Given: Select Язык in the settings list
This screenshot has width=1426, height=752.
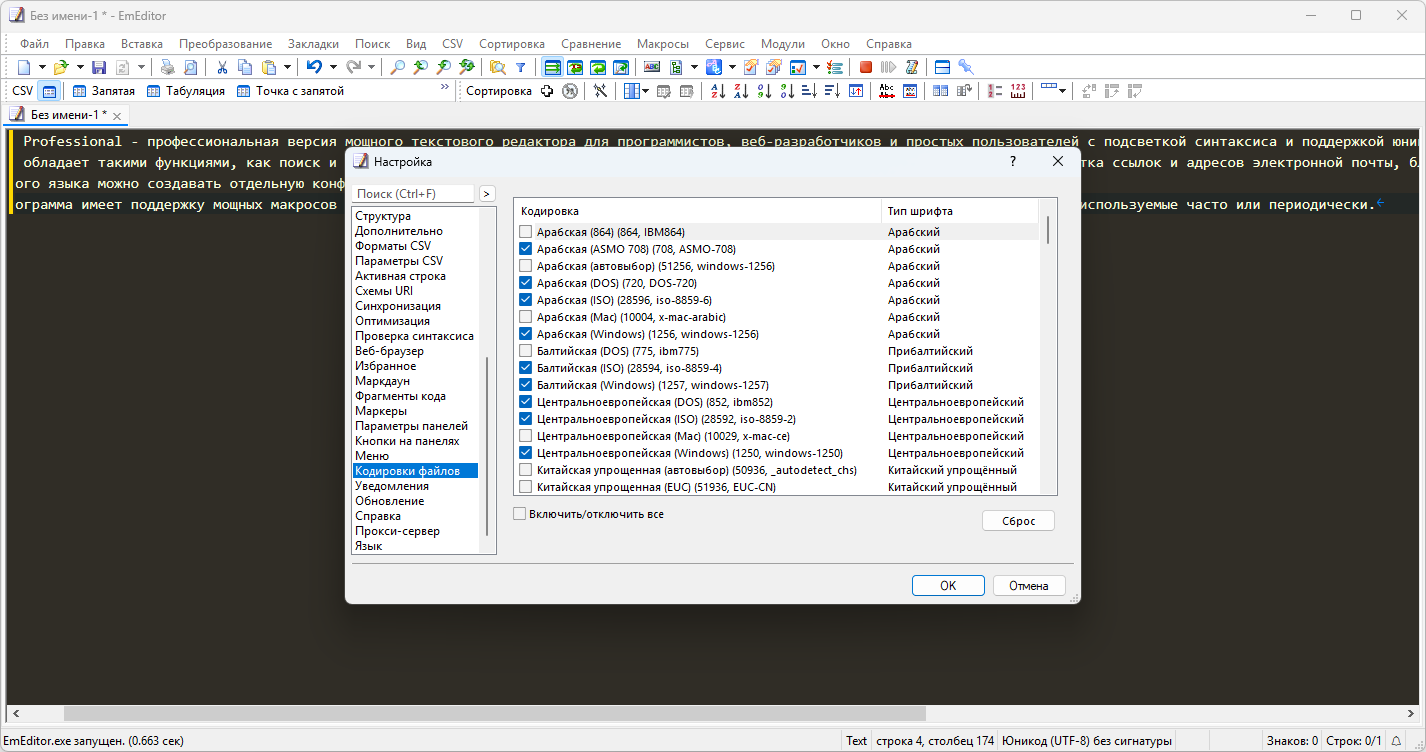Looking at the screenshot, I should (368, 546).
